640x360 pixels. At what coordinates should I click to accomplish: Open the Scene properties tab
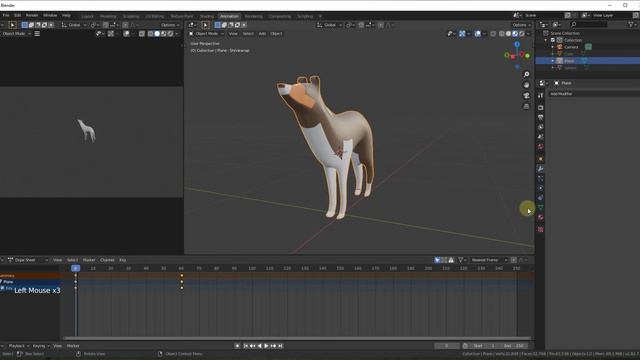pos(540,137)
